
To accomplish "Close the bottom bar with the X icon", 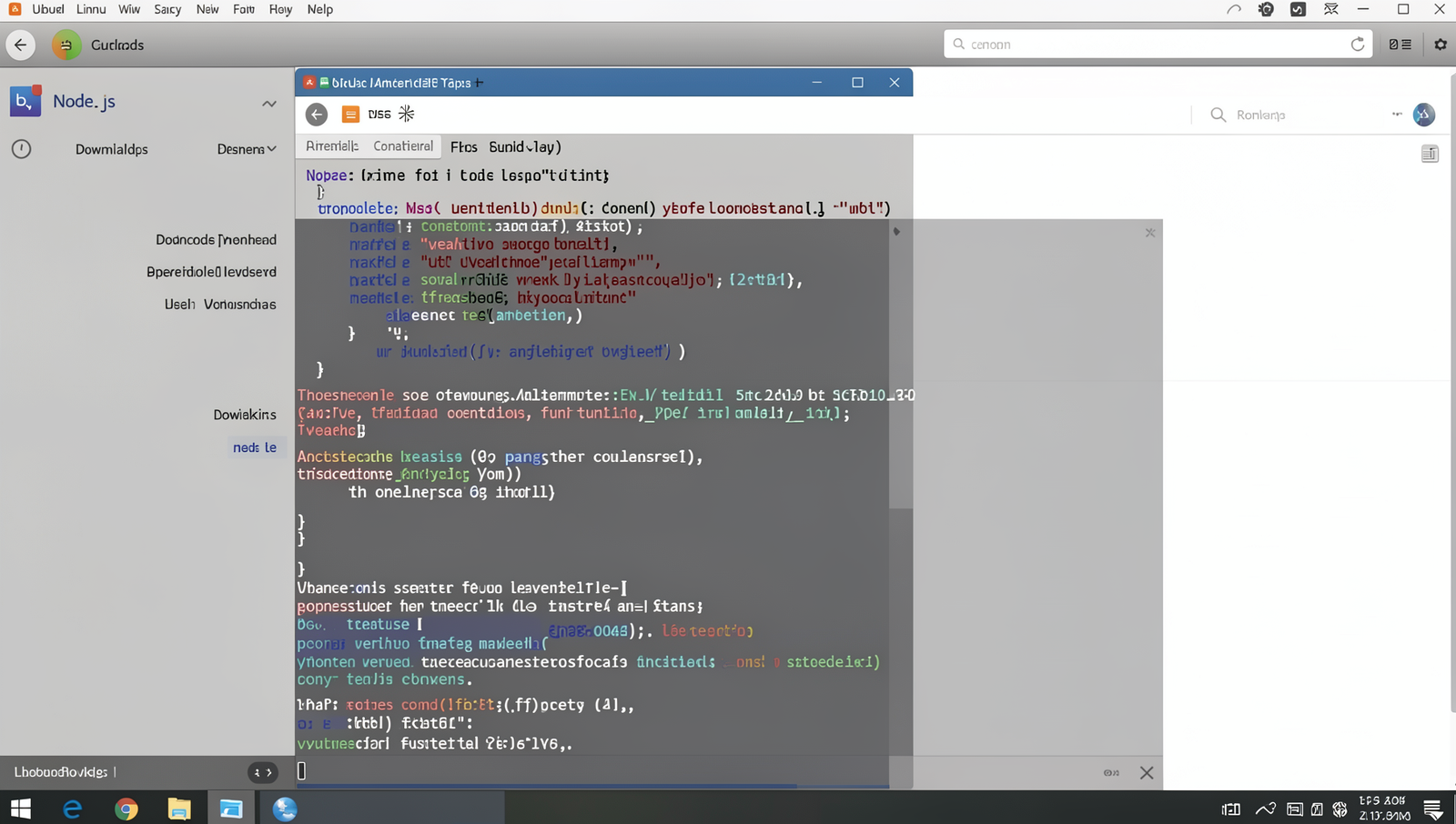I will pos(1147,773).
